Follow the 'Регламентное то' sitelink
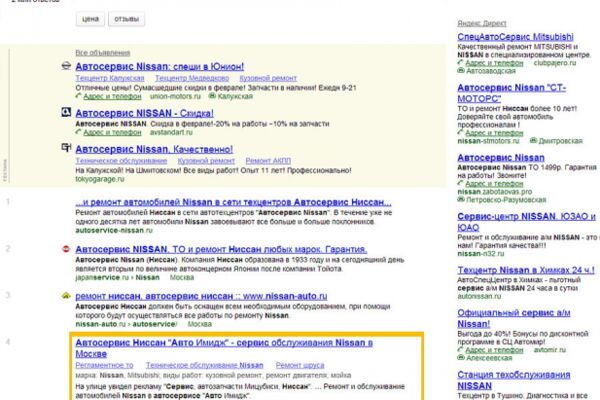The width and height of the screenshot is (600, 400). [104, 366]
